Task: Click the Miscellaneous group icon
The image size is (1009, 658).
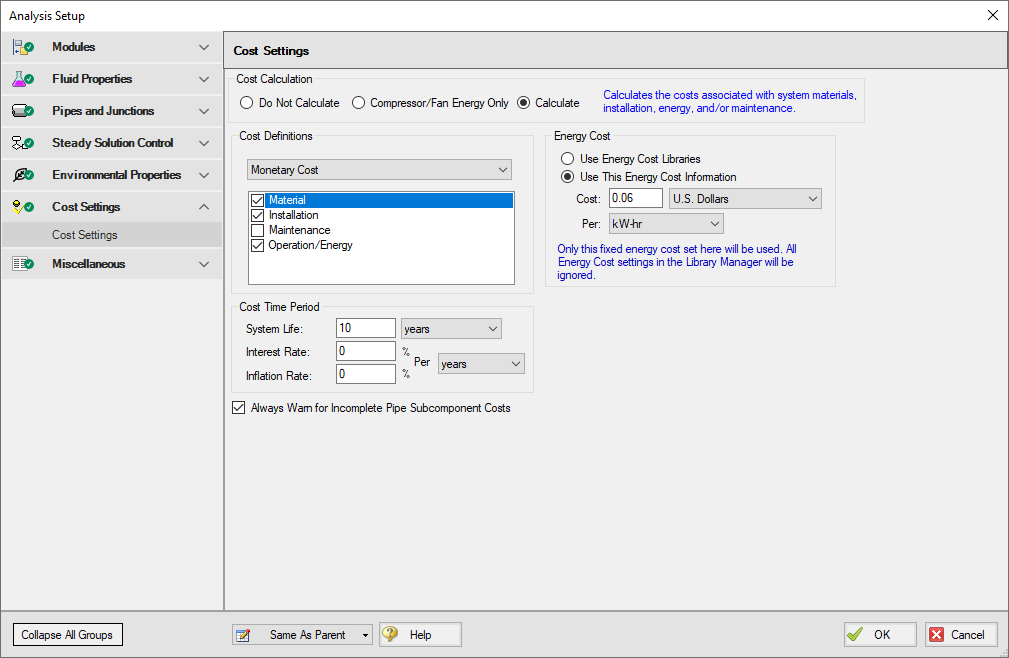Action: click(23, 264)
